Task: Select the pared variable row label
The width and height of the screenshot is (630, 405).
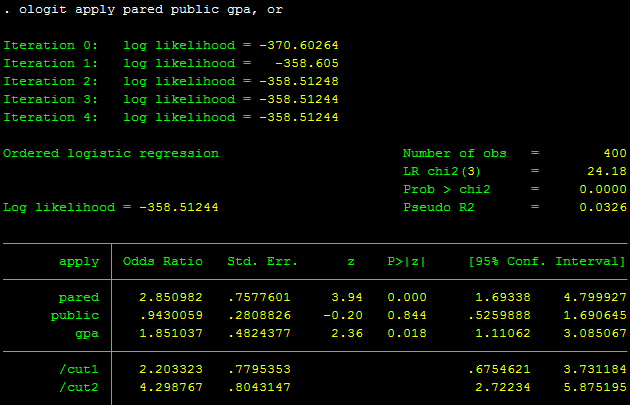Action: (x=78, y=298)
